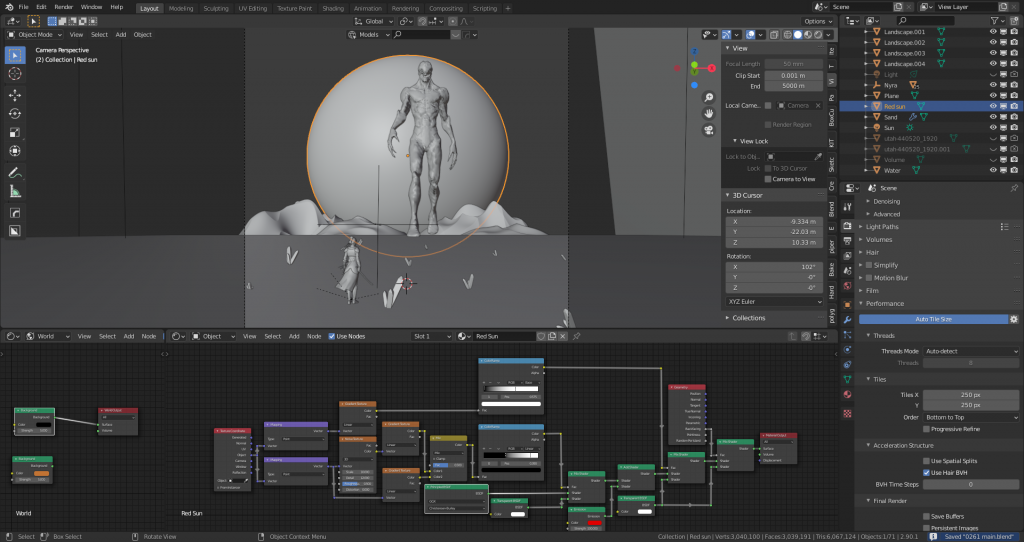Image resolution: width=1024 pixels, height=542 pixels.
Task: Select the Select Box tool
Action: click(14, 56)
